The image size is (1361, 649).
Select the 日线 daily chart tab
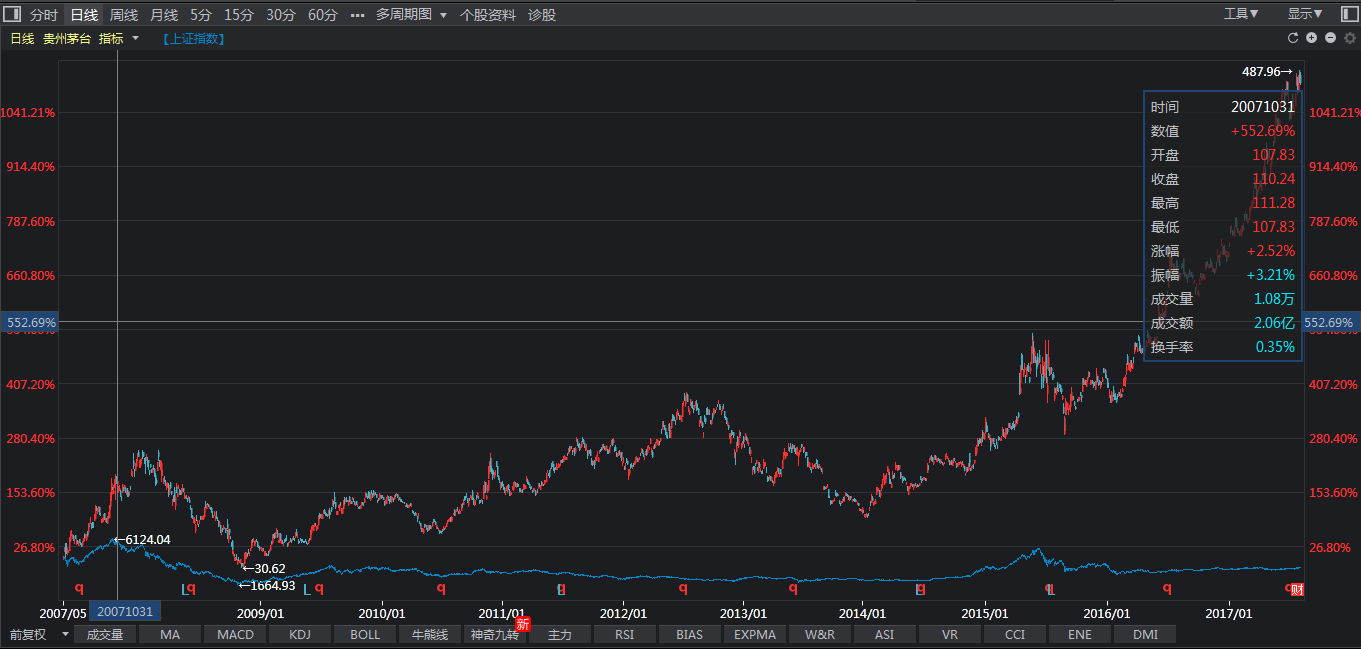pos(84,15)
